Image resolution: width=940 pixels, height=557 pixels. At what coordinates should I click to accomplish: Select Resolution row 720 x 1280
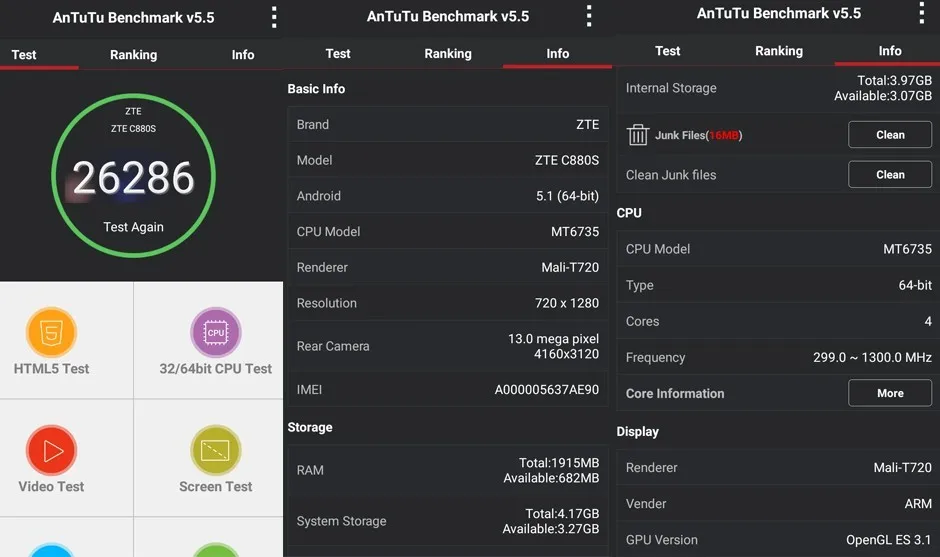coord(448,303)
